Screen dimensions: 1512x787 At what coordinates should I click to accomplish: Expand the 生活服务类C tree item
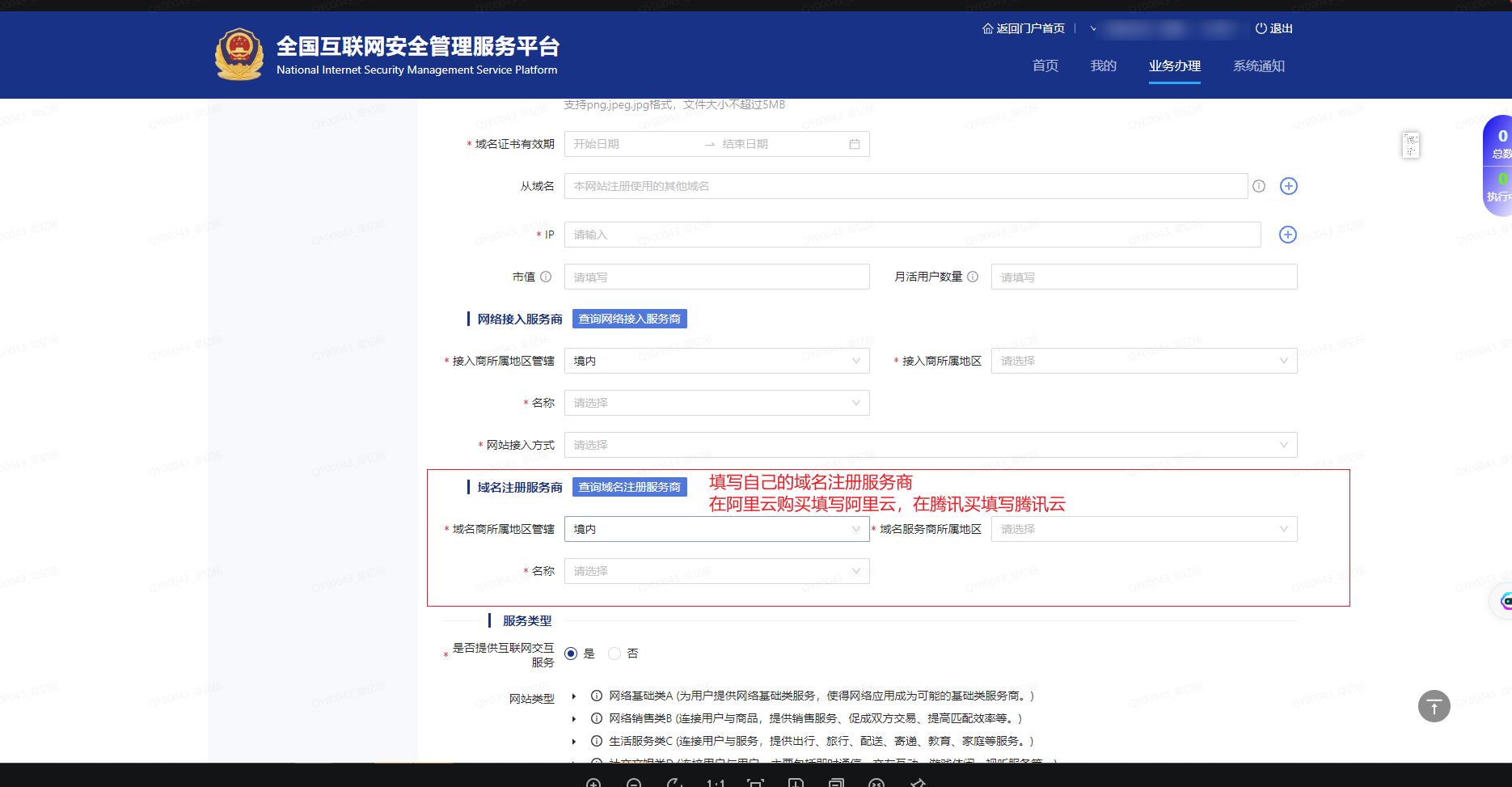574,741
